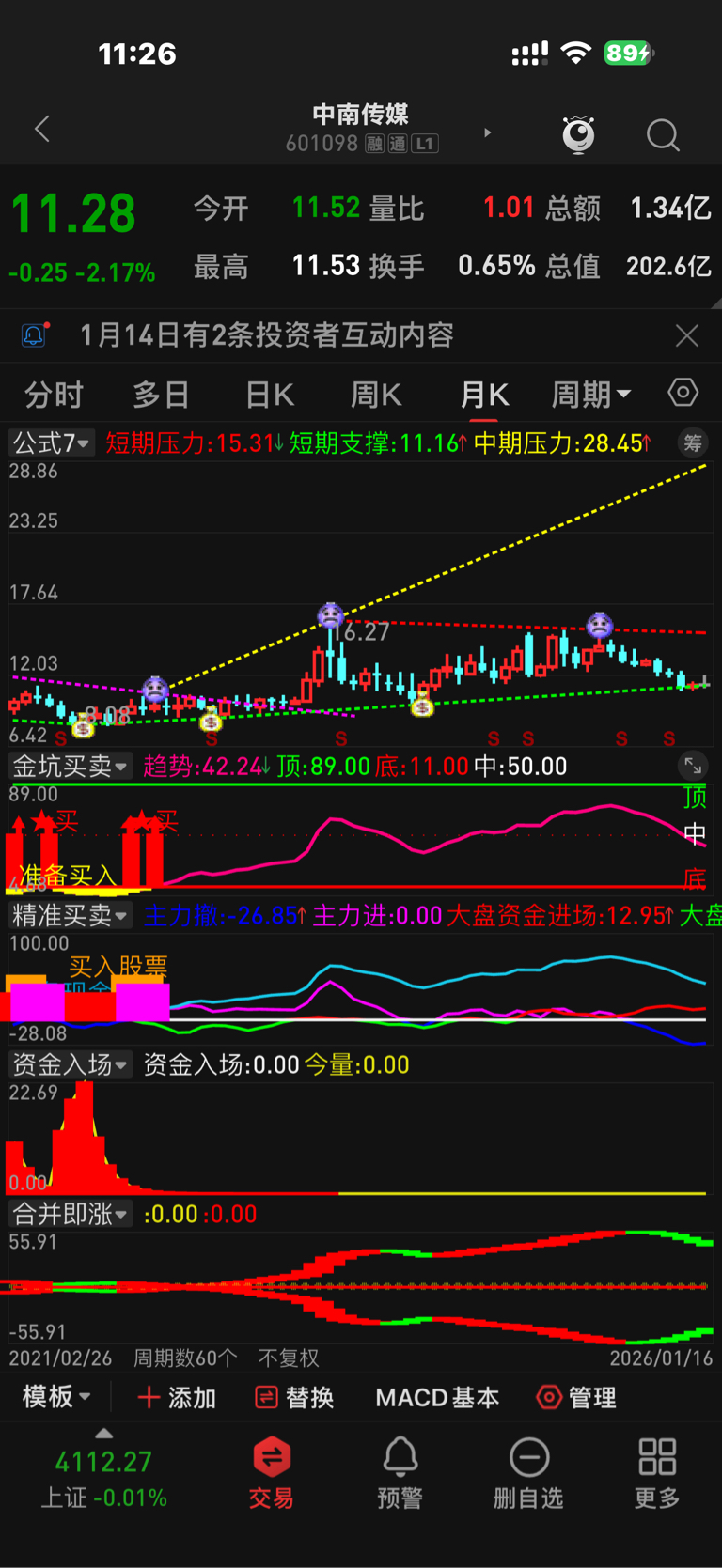Screen dimensions: 722x1568
Task: Open the 公式7 formula dropdown
Action: [x=51, y=442]
